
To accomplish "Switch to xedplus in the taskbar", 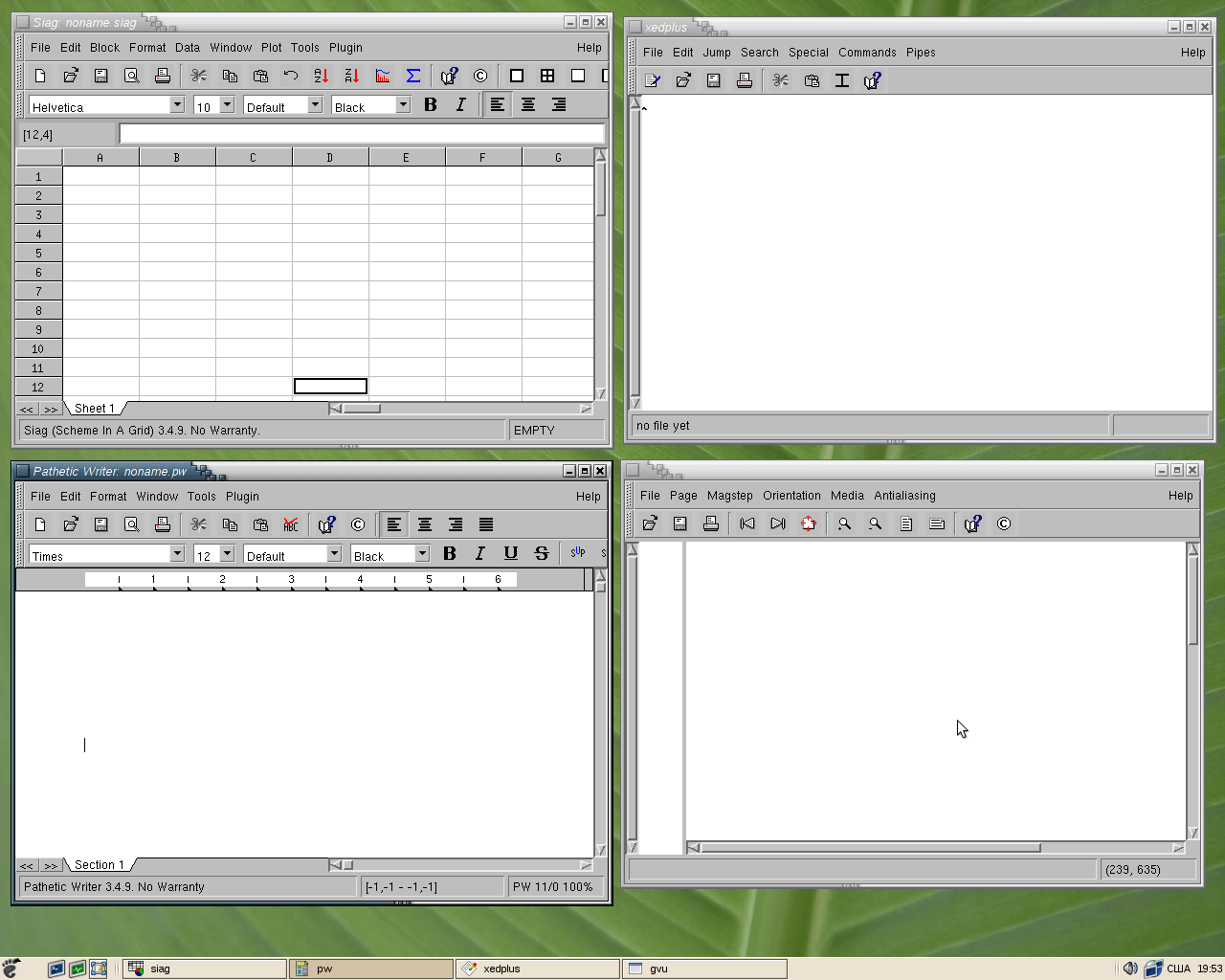I will click(538, 969).
